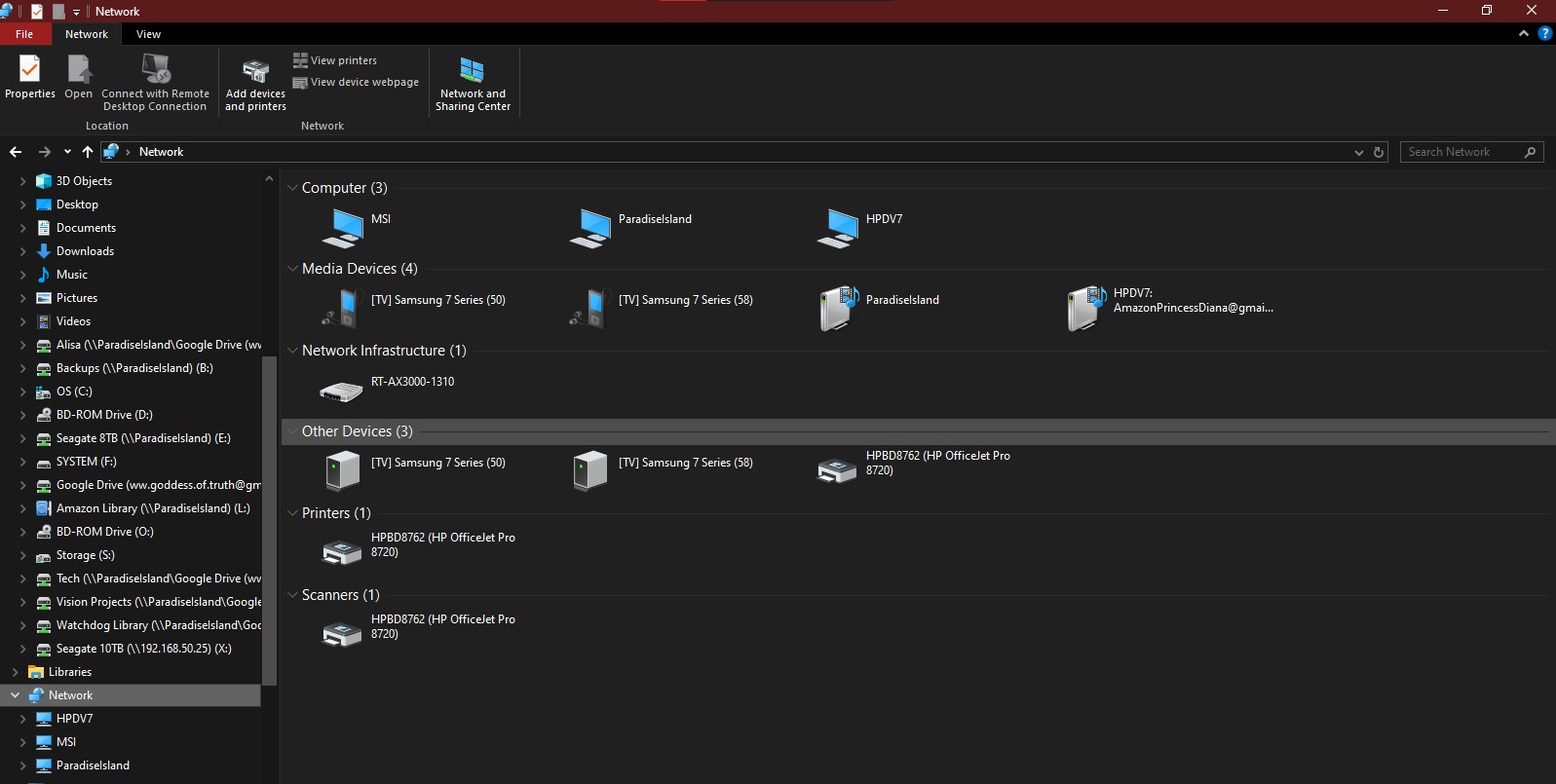Viewport: 1556px width, 784px height.
Task: Click the refresh icon in address bar
Action: (x=1379, y=152)
